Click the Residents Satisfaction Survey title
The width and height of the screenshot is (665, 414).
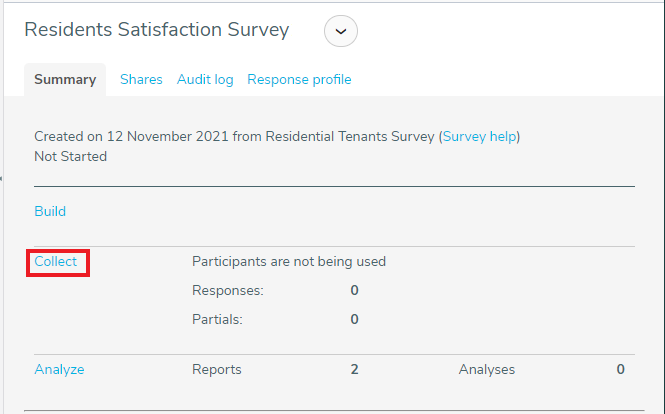tap(157, 30)
